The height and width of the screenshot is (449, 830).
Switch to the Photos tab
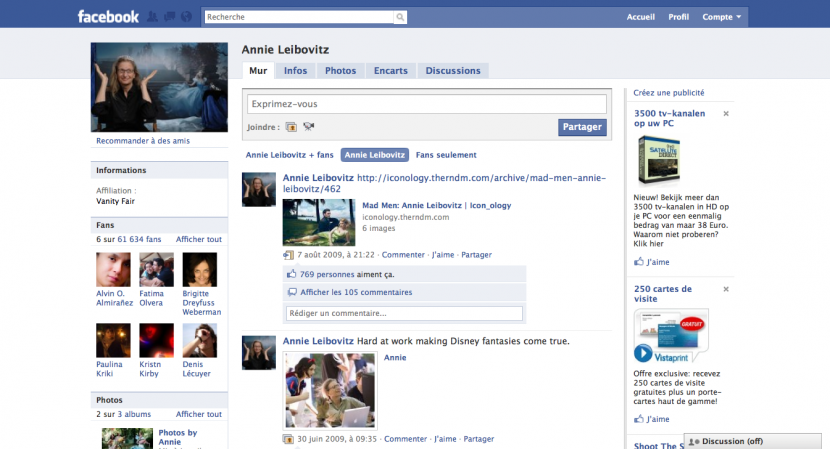(x=340, y=70)
